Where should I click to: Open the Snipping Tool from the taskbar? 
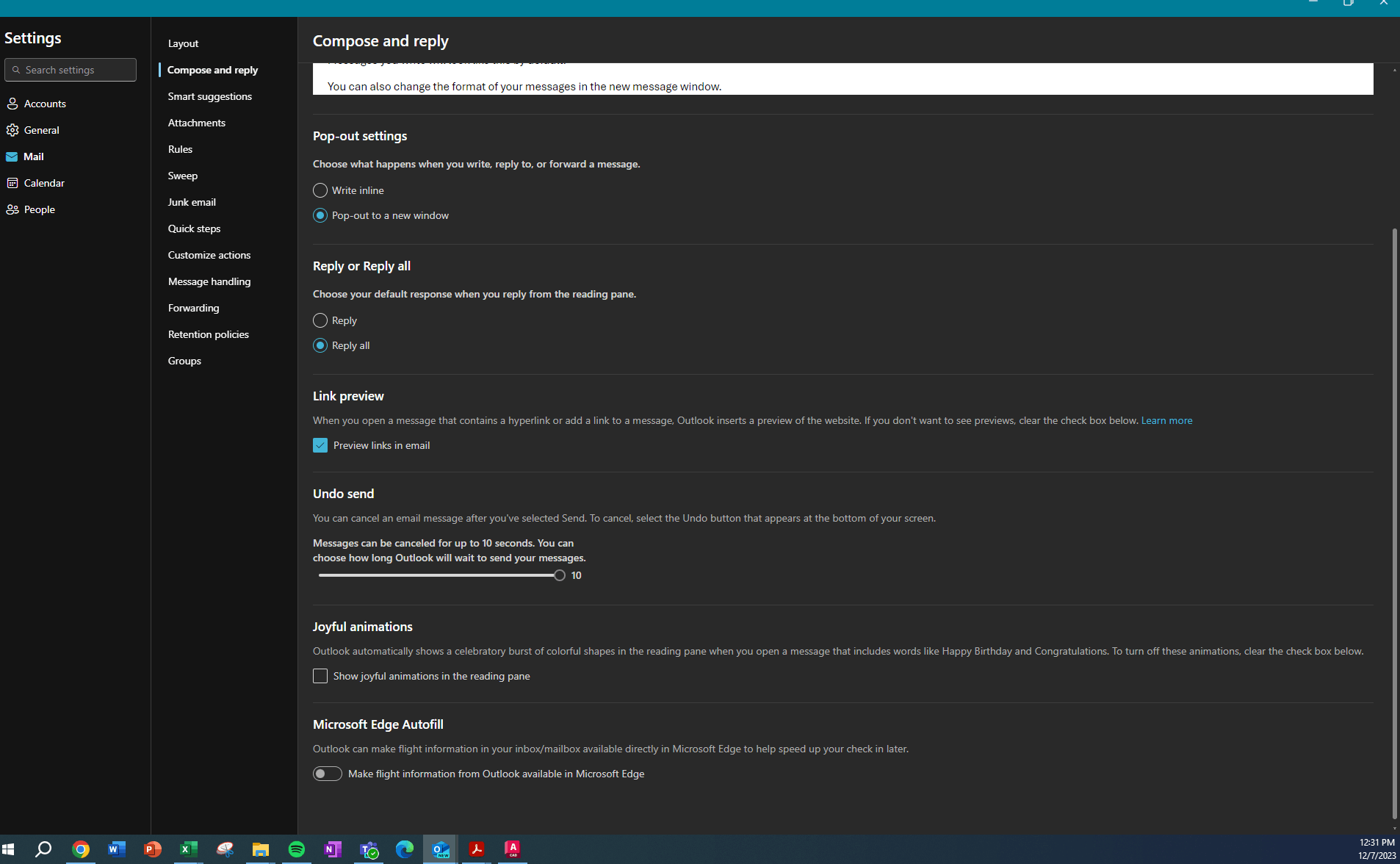(x=224, y=849)
